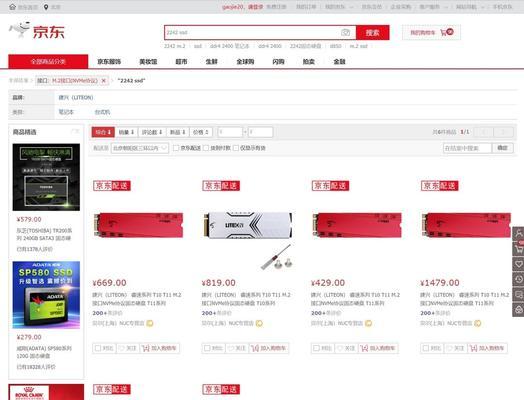Open the all product categories menu

pyautogui.click(x=48, y=61)
